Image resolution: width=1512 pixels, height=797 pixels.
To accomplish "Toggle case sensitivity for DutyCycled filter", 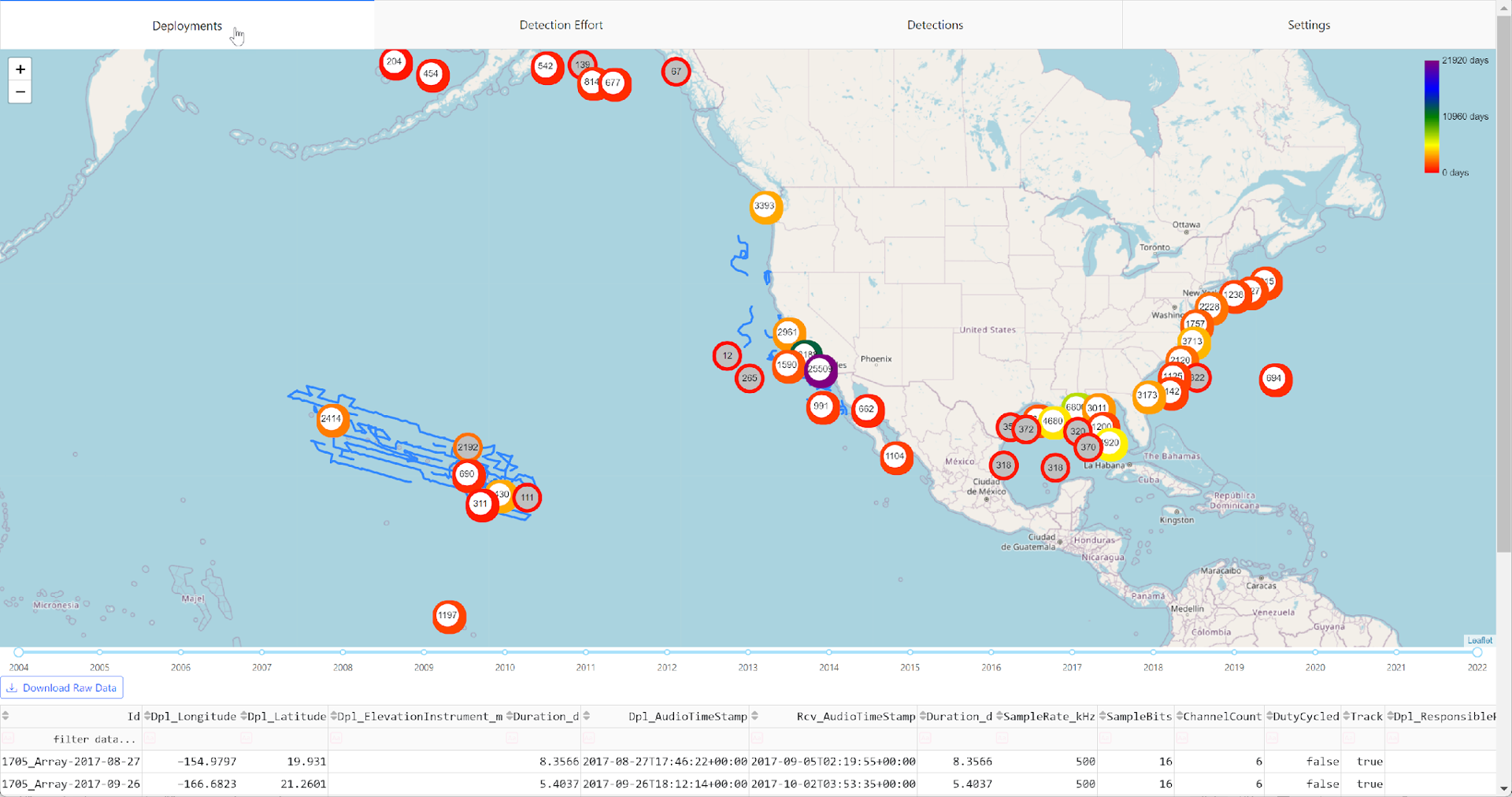I will pos(1272,738).
